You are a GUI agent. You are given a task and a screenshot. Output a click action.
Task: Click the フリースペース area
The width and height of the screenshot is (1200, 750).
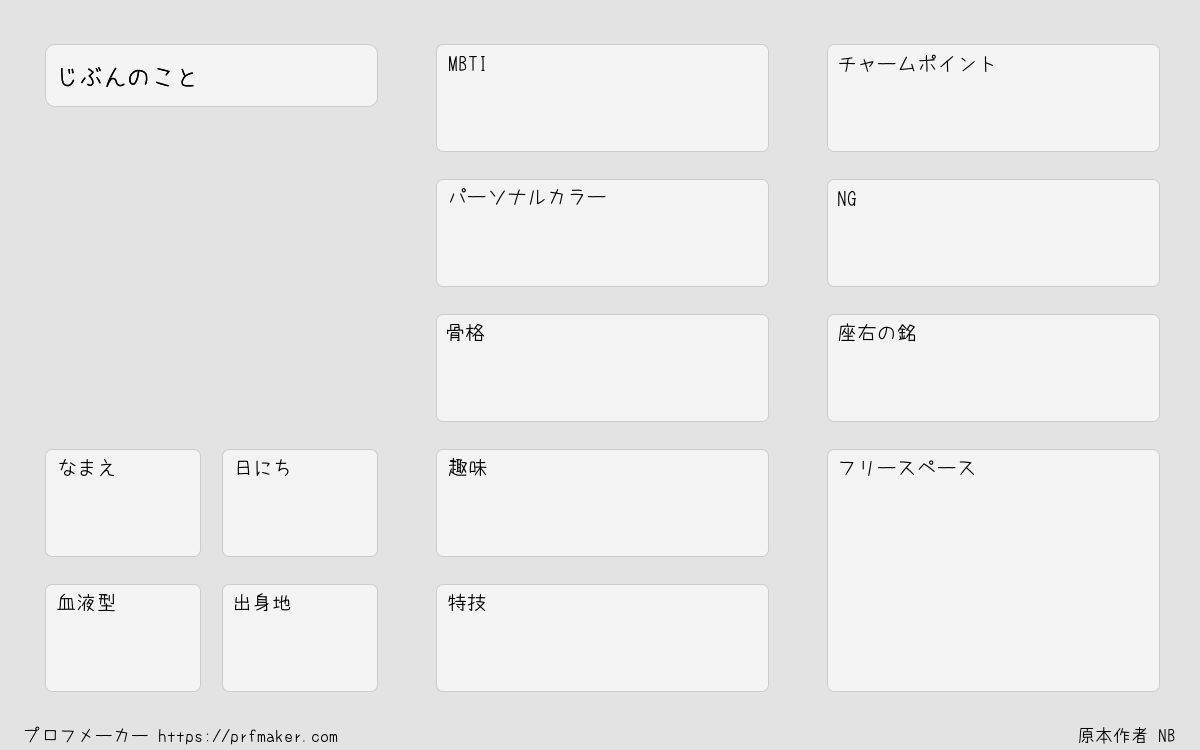993,570
